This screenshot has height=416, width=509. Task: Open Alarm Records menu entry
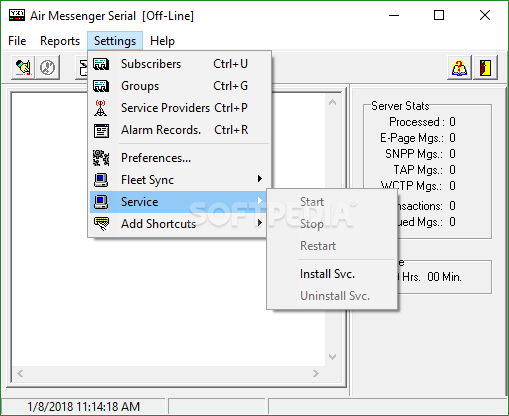(180, 130)
